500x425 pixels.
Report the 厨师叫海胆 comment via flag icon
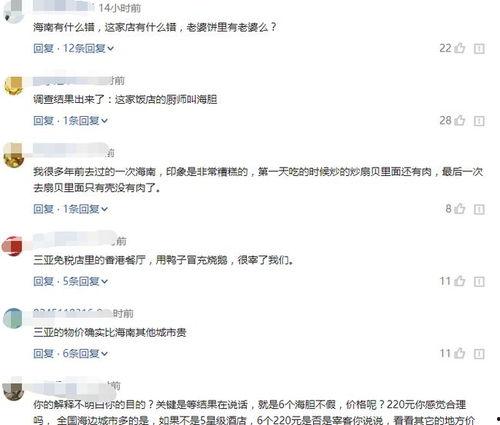[x=479, y=121]
